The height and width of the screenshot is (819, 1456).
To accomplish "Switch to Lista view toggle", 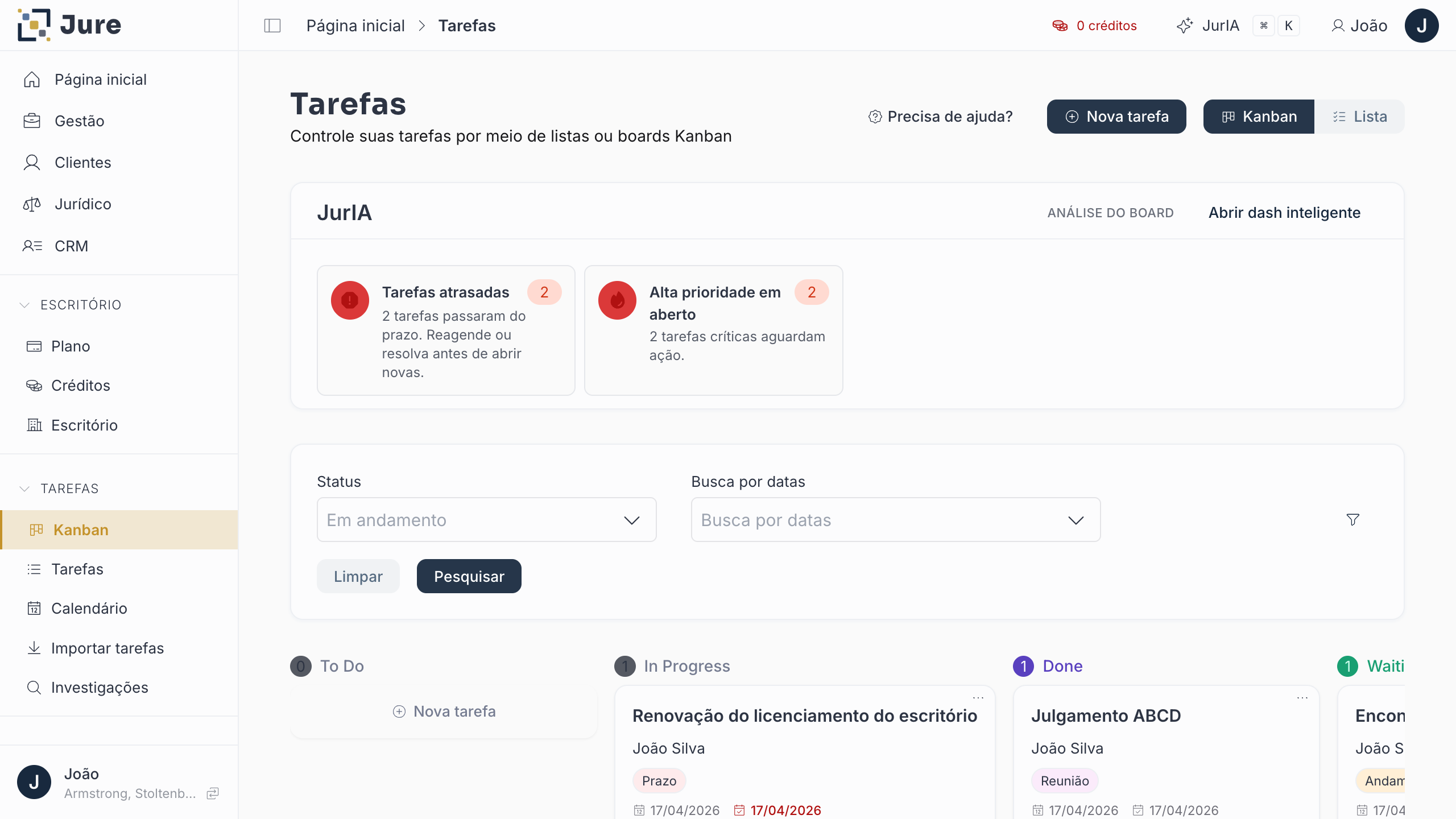I will (1359, 117).
